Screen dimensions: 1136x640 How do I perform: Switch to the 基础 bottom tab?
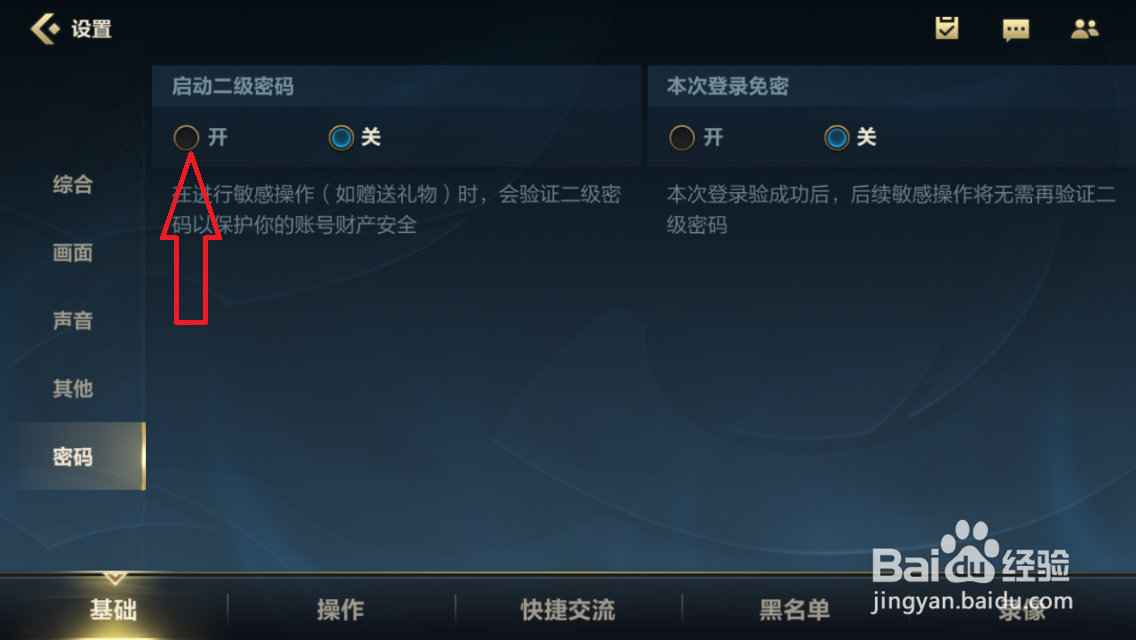click(x=113, y=610)
